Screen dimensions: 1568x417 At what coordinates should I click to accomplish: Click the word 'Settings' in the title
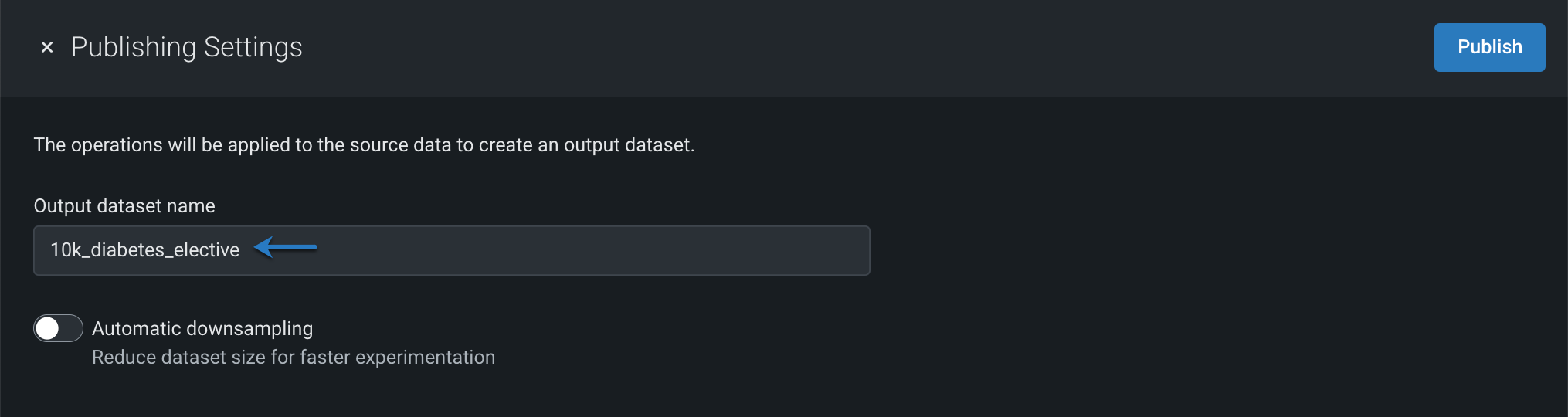click(253, 47)
